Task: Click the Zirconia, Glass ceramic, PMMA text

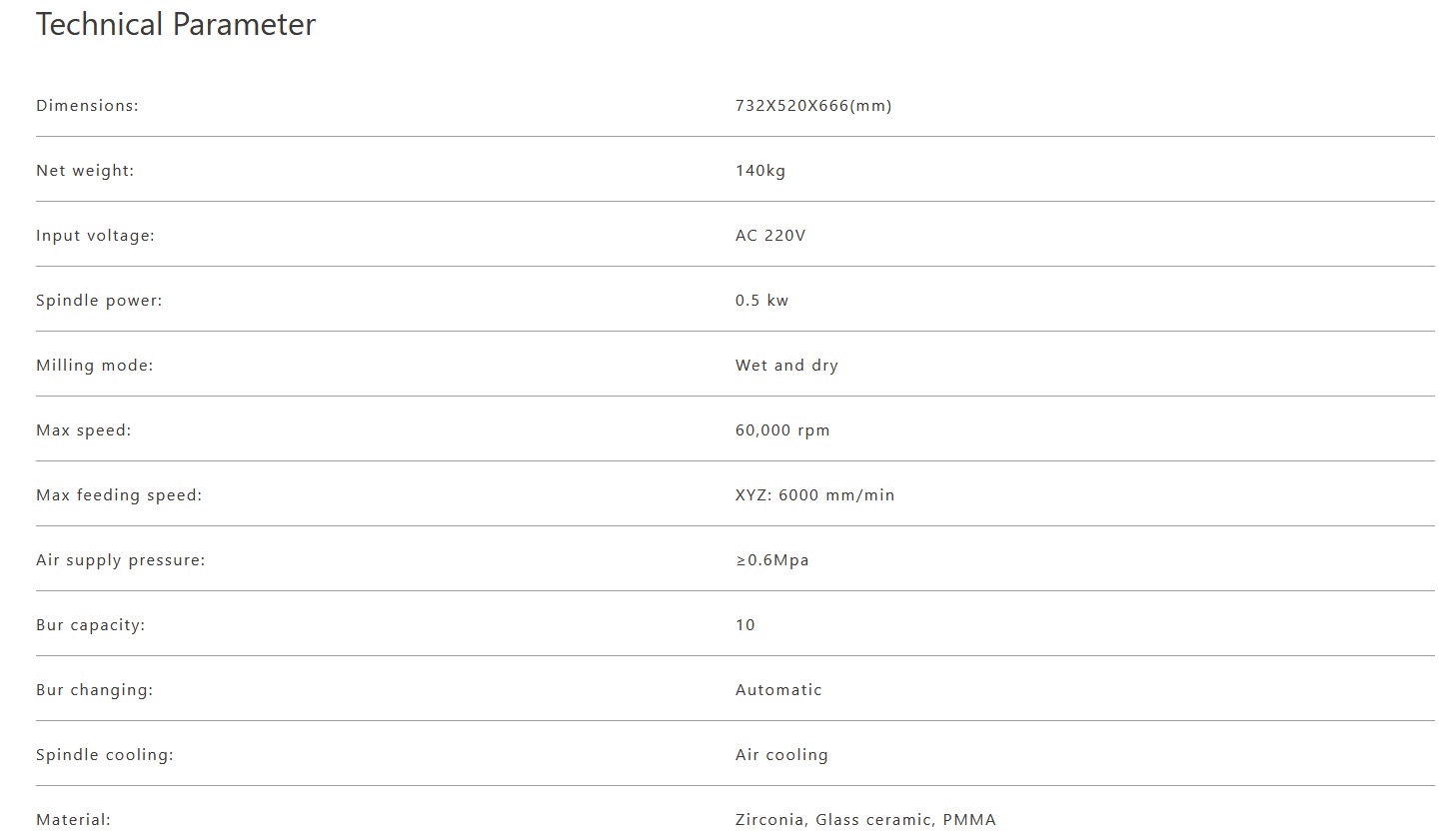Action: (865, 820)
